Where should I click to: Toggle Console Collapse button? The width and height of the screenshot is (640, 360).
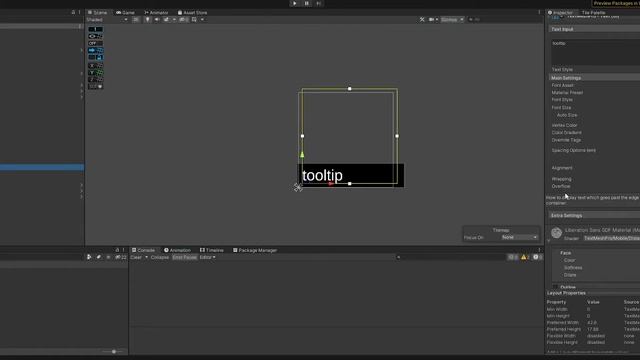pos(160,258)
